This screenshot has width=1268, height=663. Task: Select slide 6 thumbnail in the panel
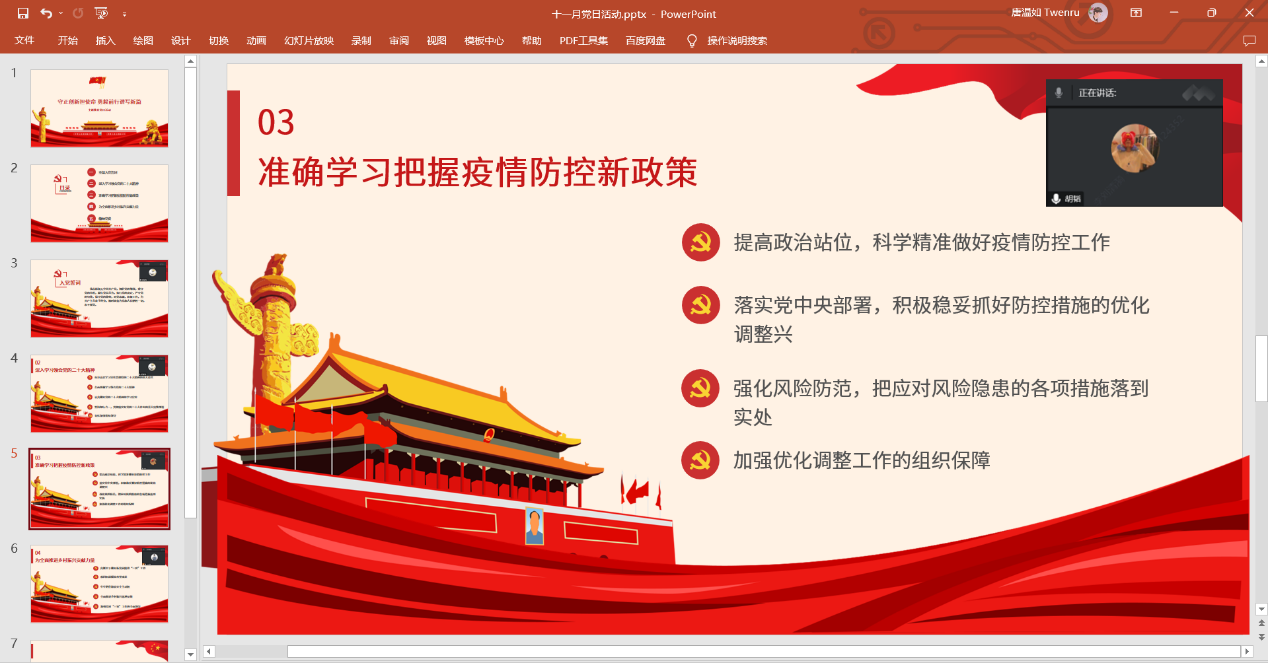click(x=99, y=584)
